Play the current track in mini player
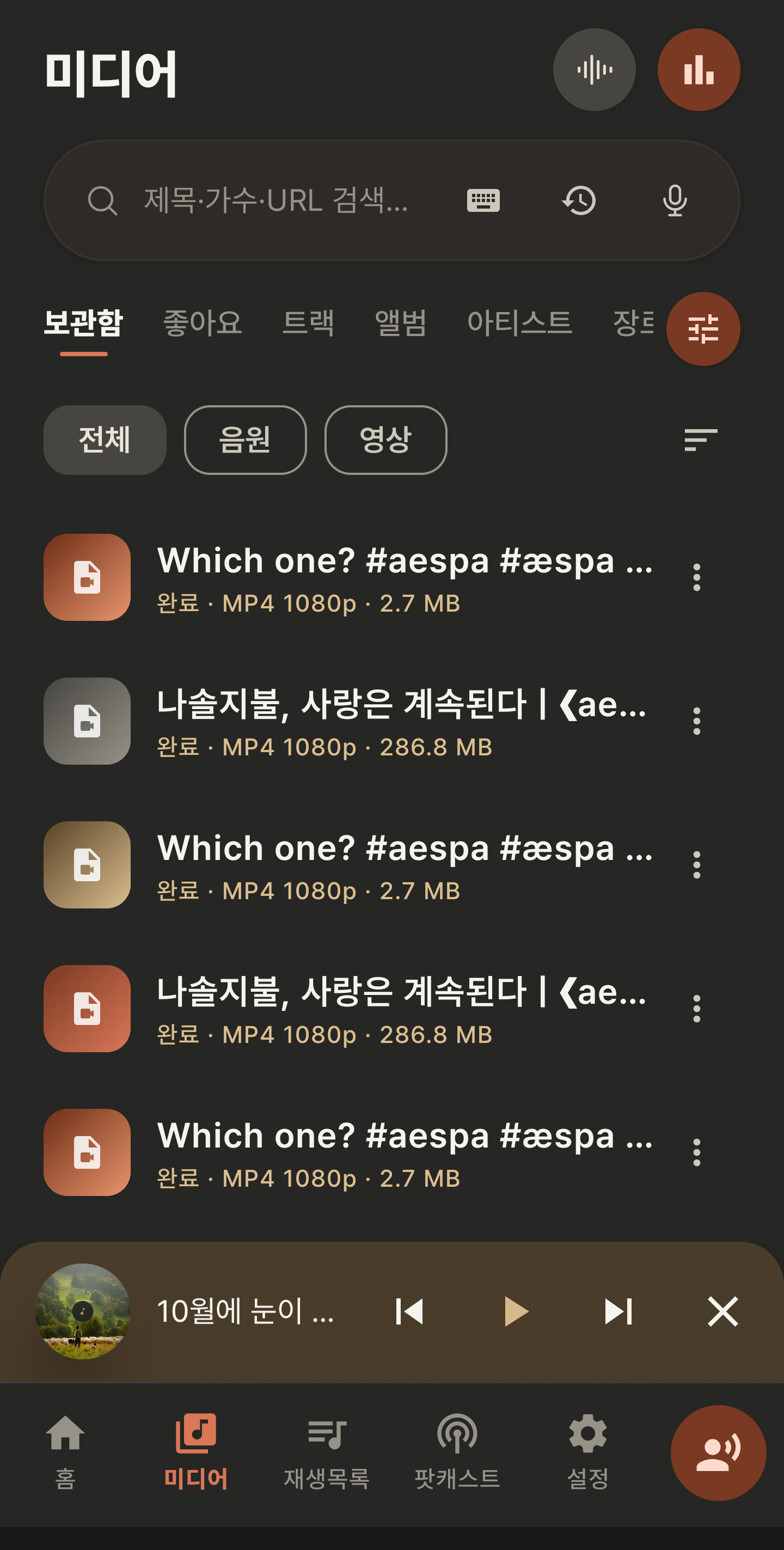 click(515, 1311)
